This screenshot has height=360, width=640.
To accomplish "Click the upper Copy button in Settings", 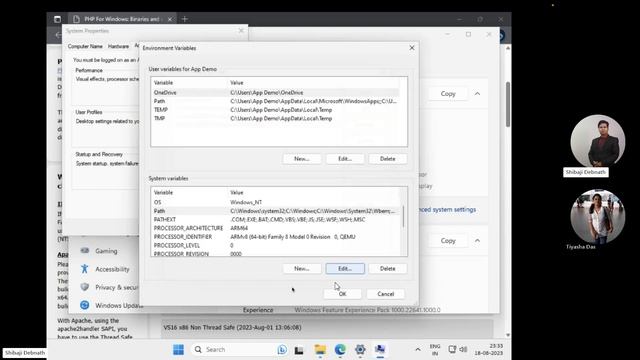I will (x=448, y=94).
